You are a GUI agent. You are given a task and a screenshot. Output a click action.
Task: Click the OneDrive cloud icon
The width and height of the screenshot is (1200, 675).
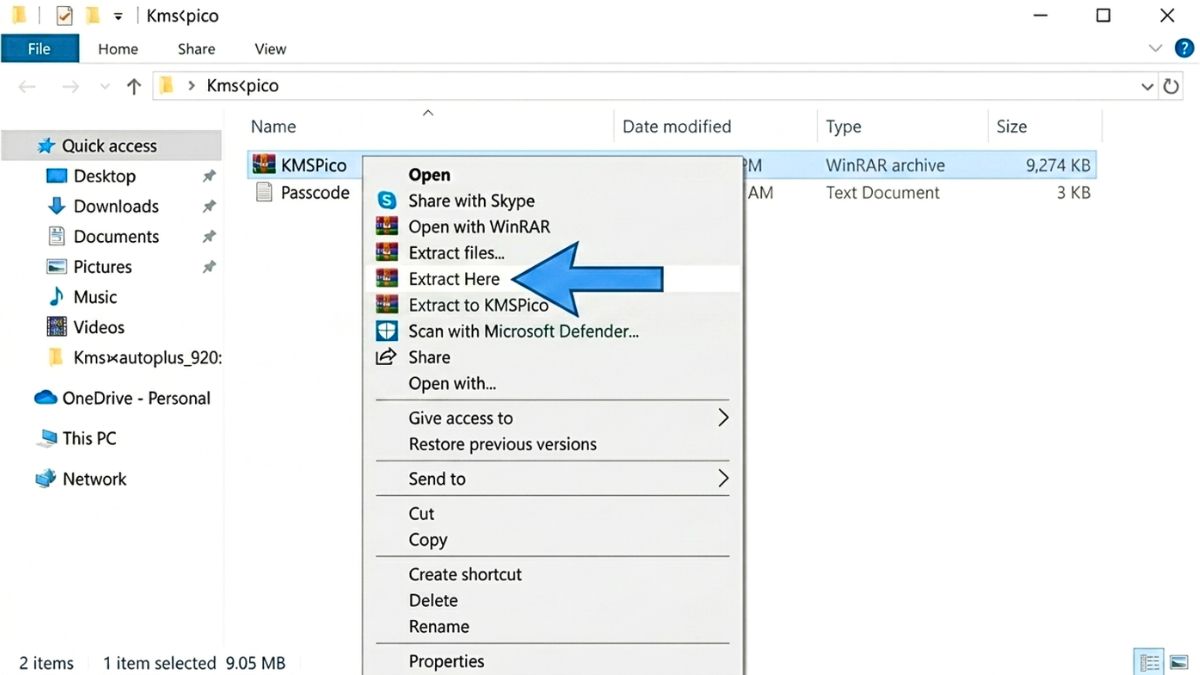click(46, 398)
